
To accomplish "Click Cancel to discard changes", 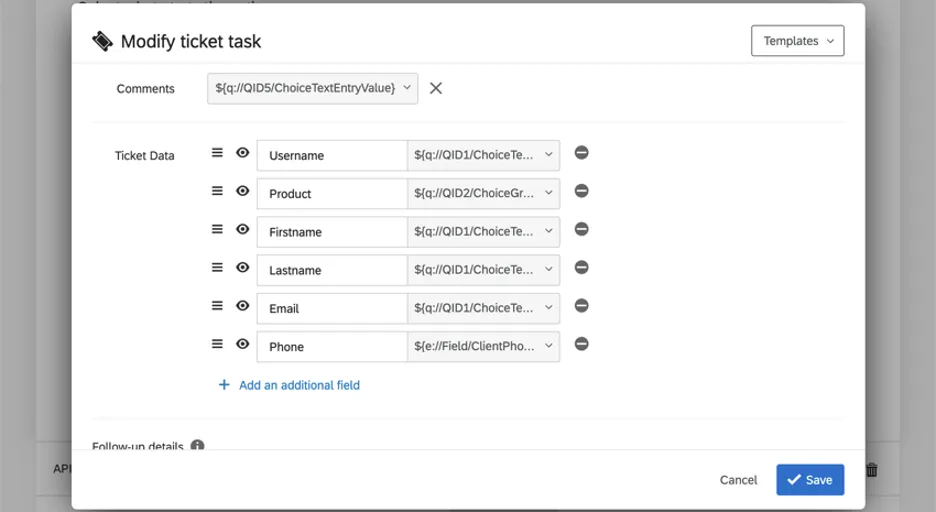I will [738, 480].
